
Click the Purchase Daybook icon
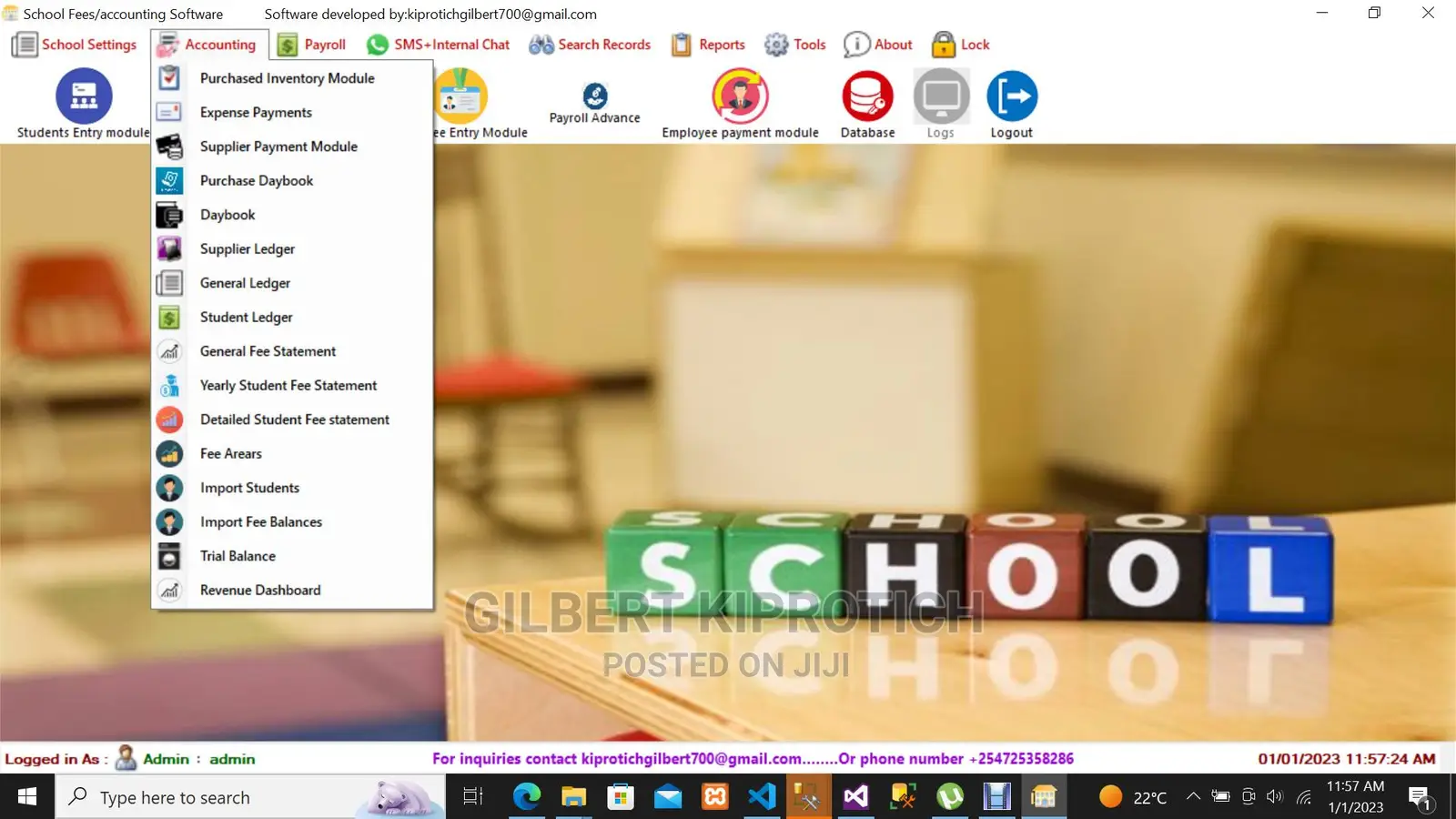tap(169, 180)
